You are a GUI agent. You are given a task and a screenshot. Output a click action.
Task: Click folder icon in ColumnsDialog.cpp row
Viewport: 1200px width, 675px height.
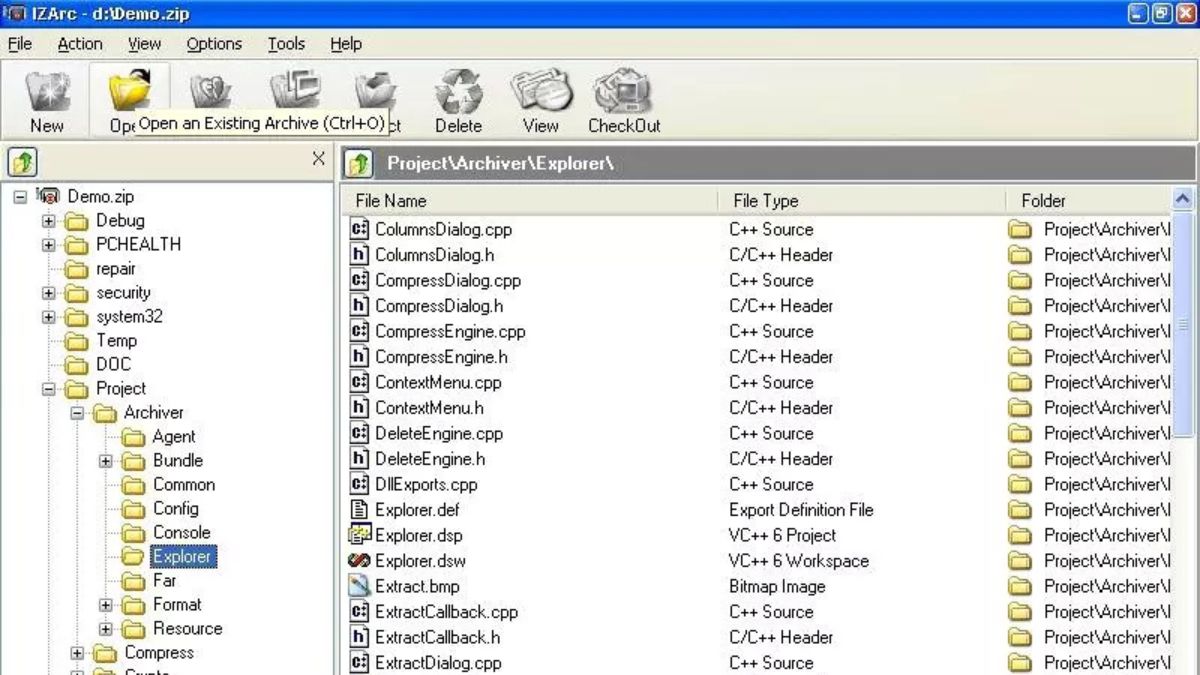click(1019, 229)
